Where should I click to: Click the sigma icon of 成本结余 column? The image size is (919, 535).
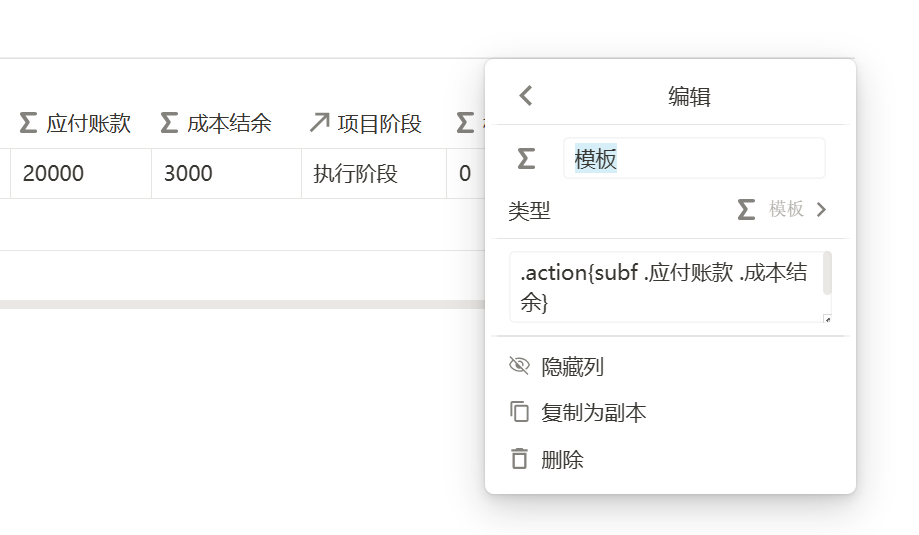coord(169,123)
